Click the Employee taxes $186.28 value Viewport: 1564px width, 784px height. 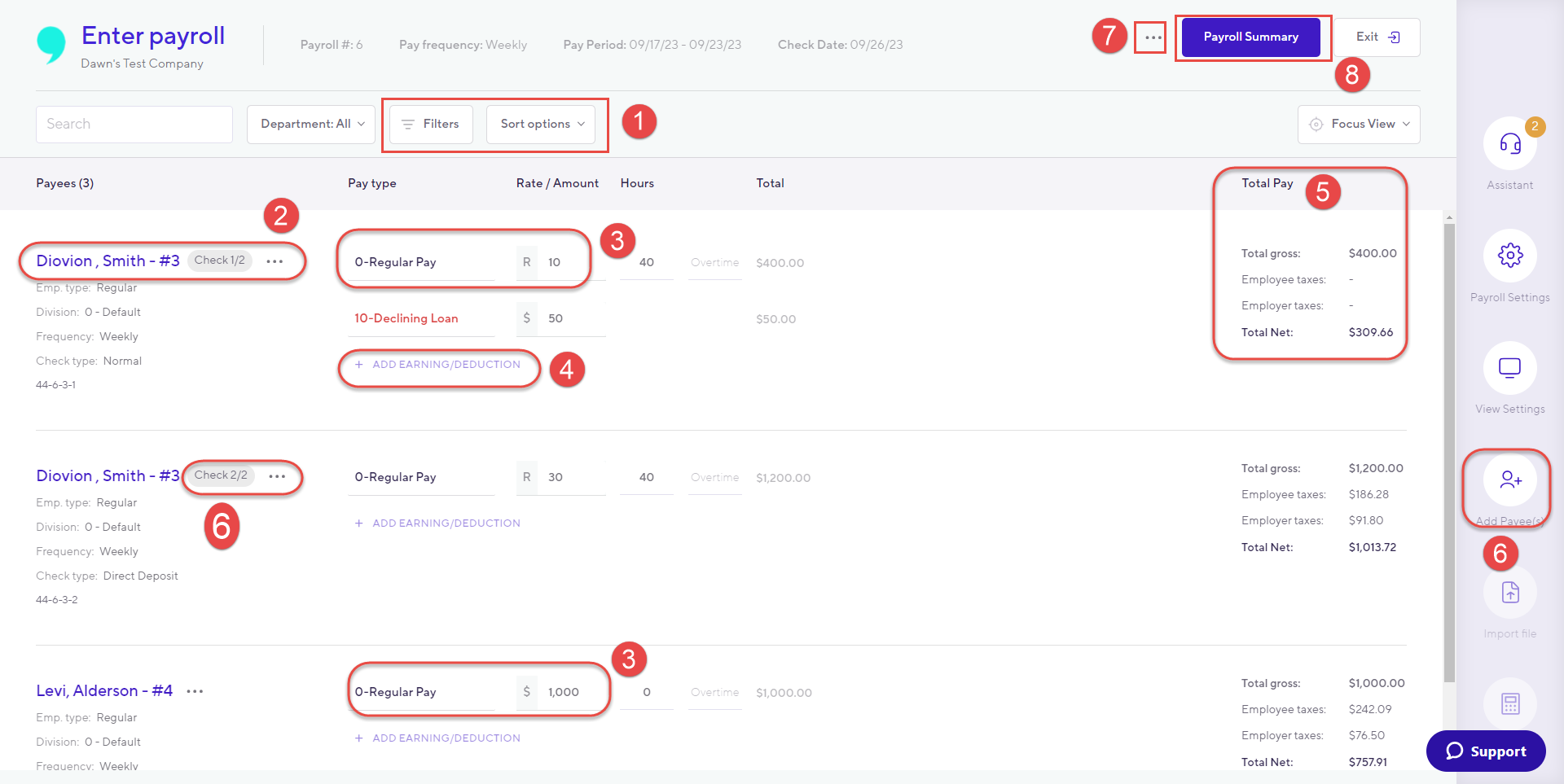pos(1368,494)
